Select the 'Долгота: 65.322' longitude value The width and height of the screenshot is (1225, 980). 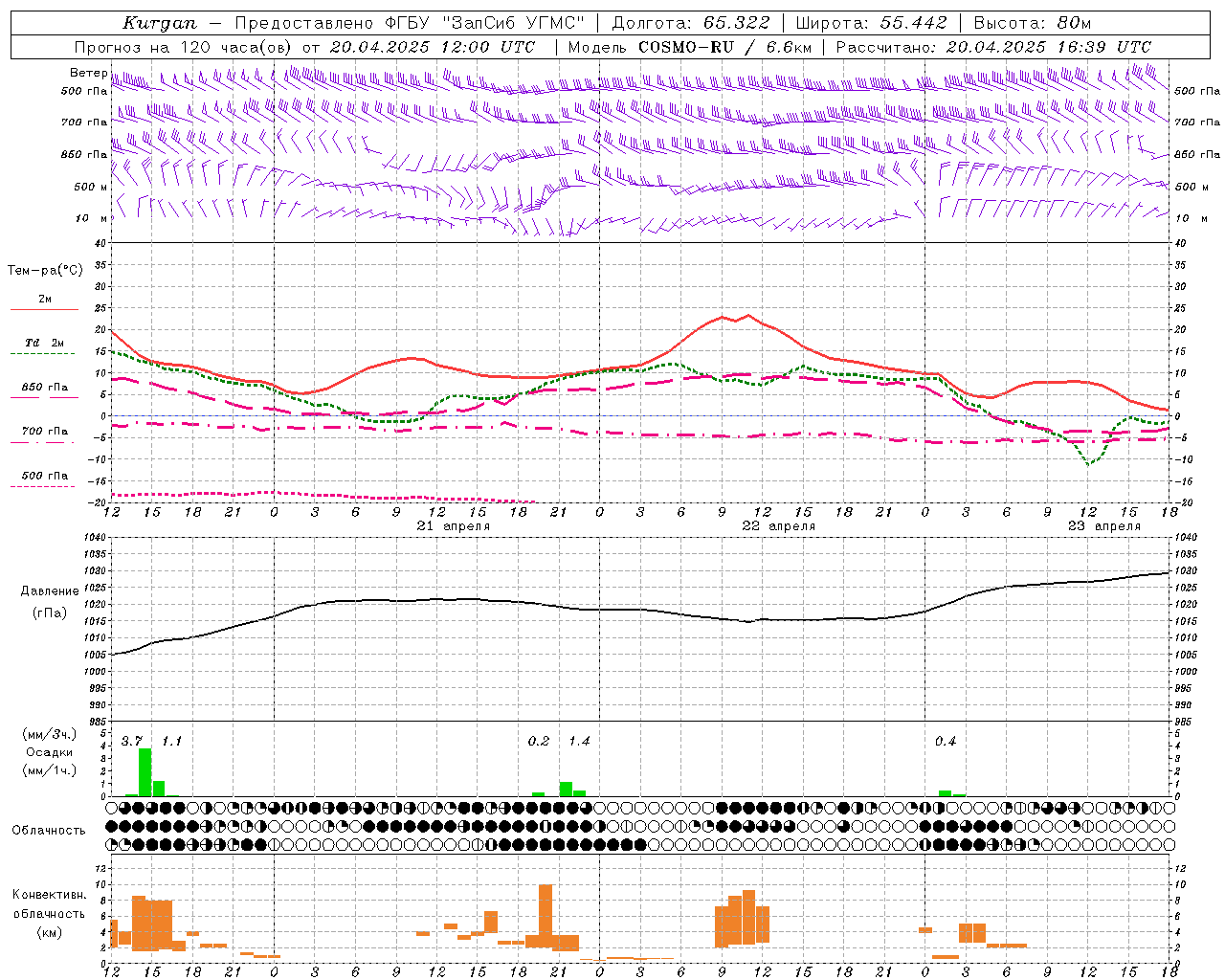pos(691,23)
